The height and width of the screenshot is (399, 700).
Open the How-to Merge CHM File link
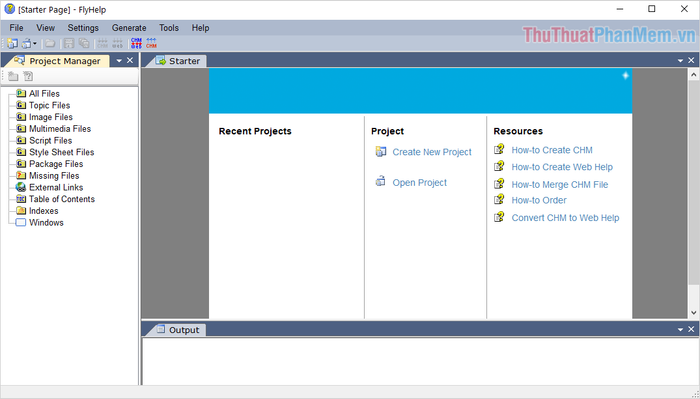(x=560, y=184)
